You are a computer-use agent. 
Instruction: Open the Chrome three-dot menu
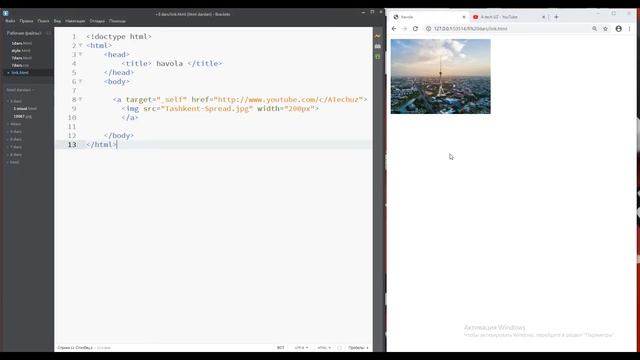coord(629,29)
